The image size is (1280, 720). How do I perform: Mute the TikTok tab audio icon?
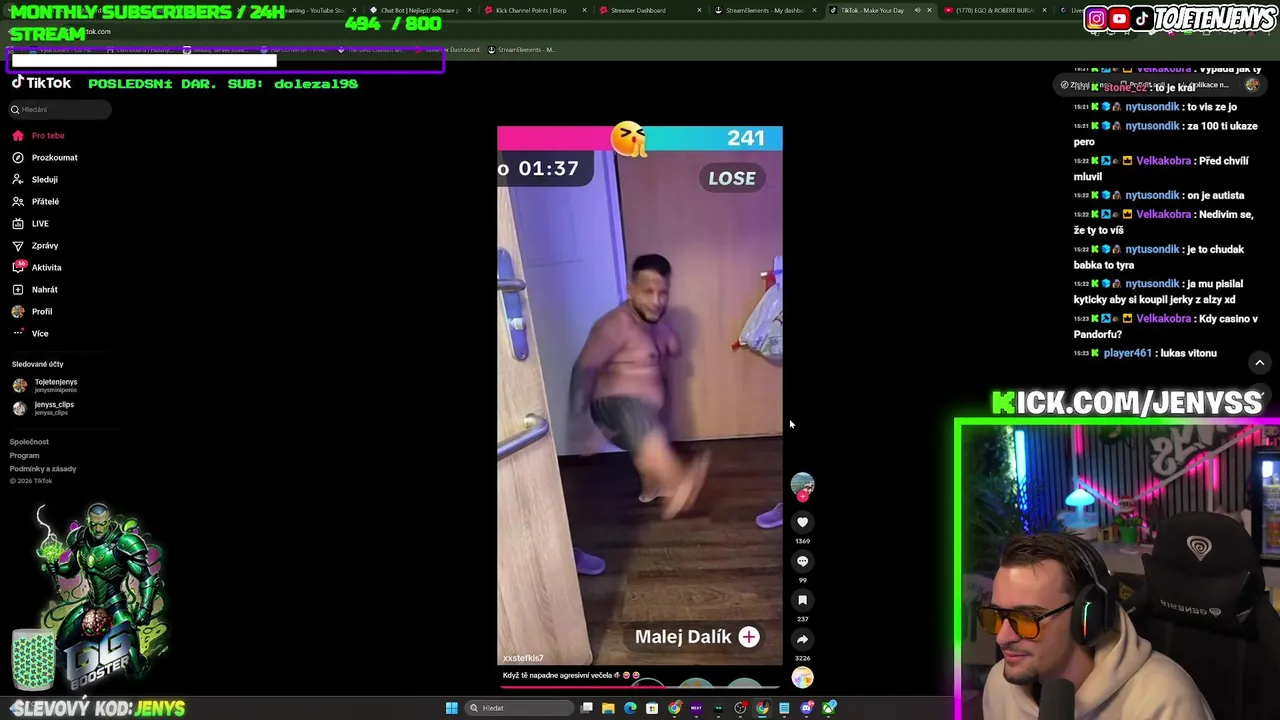coord(917,10)
